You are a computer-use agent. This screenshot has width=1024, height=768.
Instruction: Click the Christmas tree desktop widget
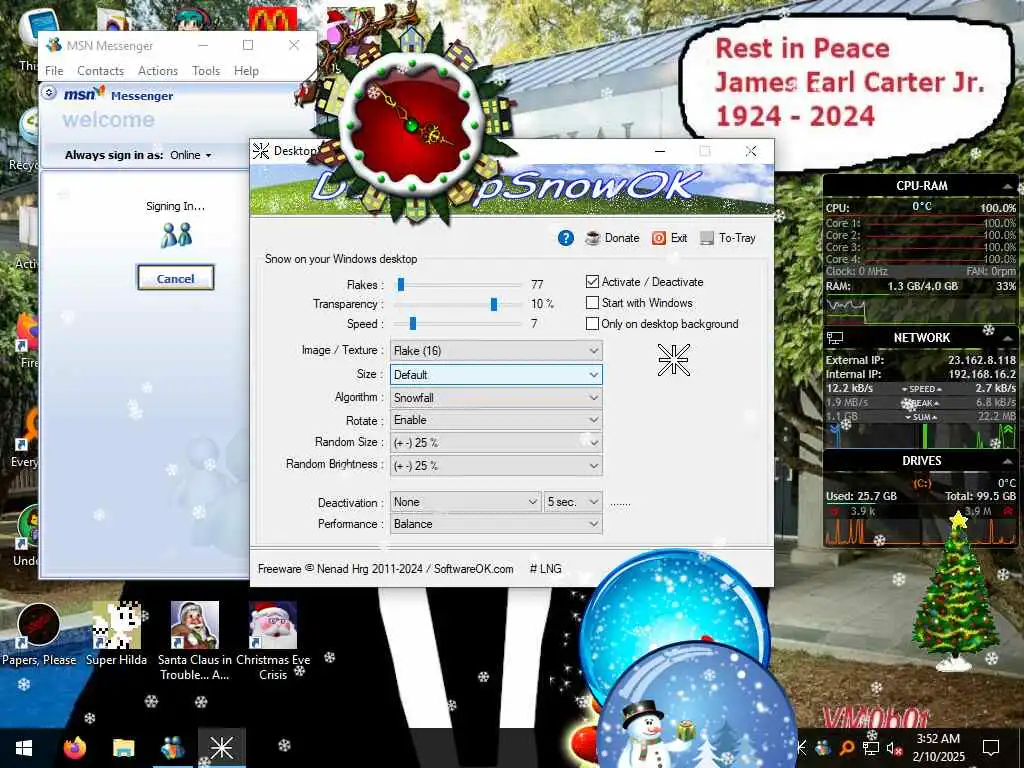pyautogui.click(x=955, y=593)
